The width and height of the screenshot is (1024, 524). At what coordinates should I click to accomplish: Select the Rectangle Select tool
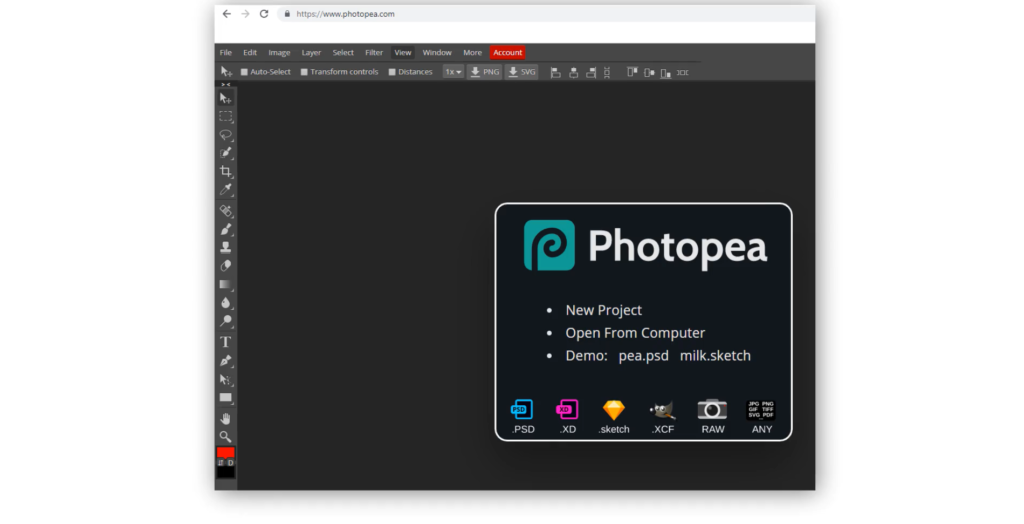[x=225, y=116]
